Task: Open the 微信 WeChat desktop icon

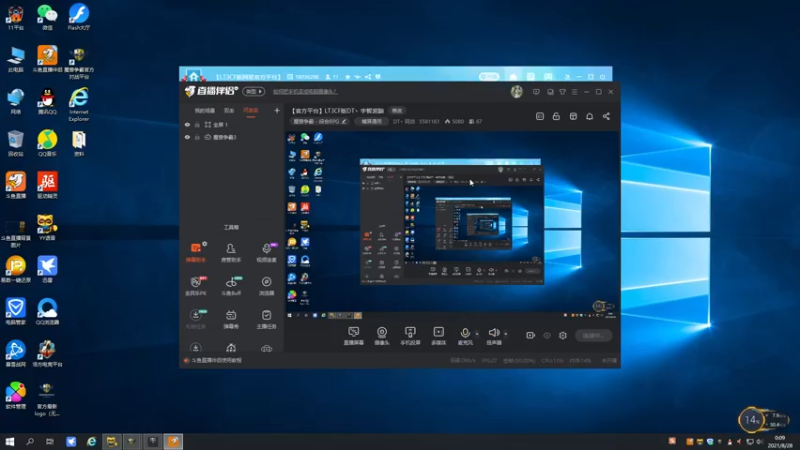Action: [47, 17]
